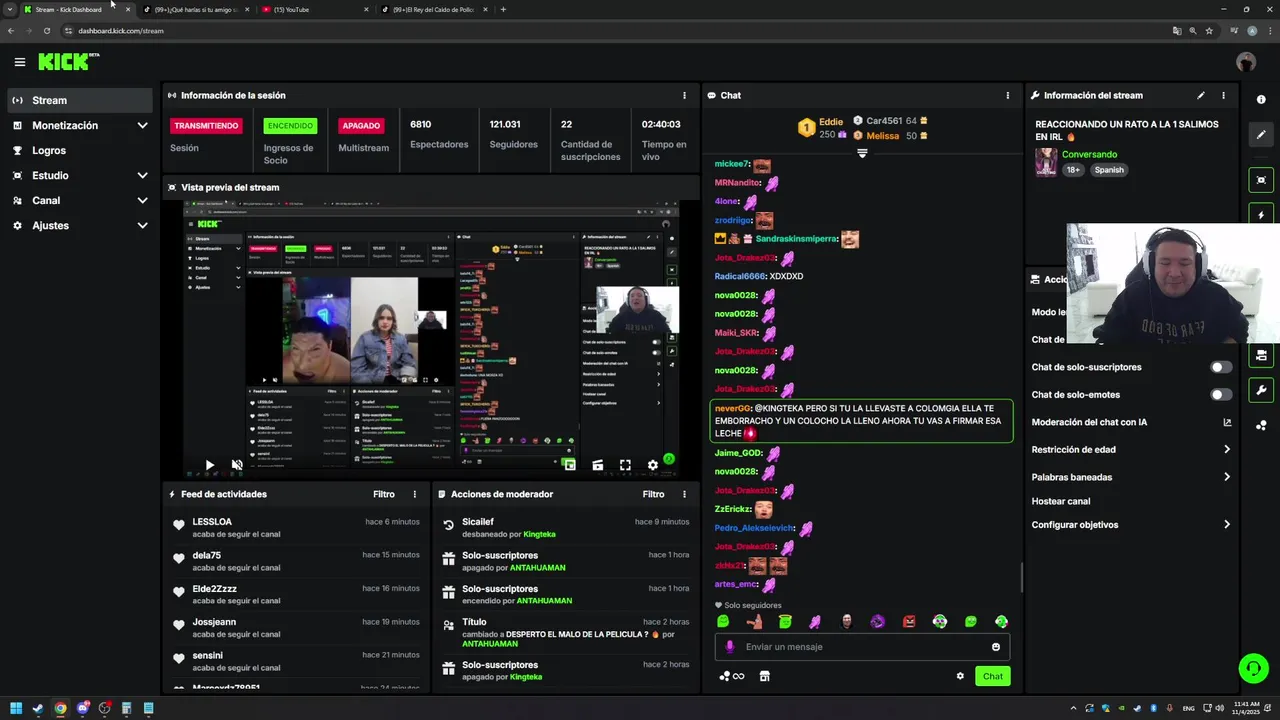The height and width of the screenshot is (720, 1280).
Task: Click the chat panel scrollbar
Action: pos(1020,577)
